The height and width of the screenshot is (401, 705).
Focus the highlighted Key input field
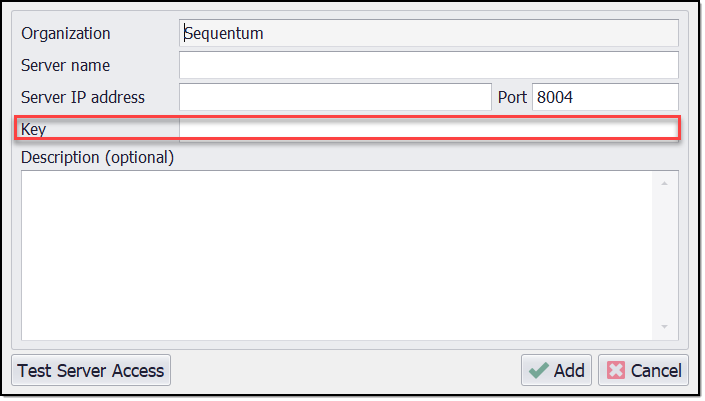[x=428, y=129]
